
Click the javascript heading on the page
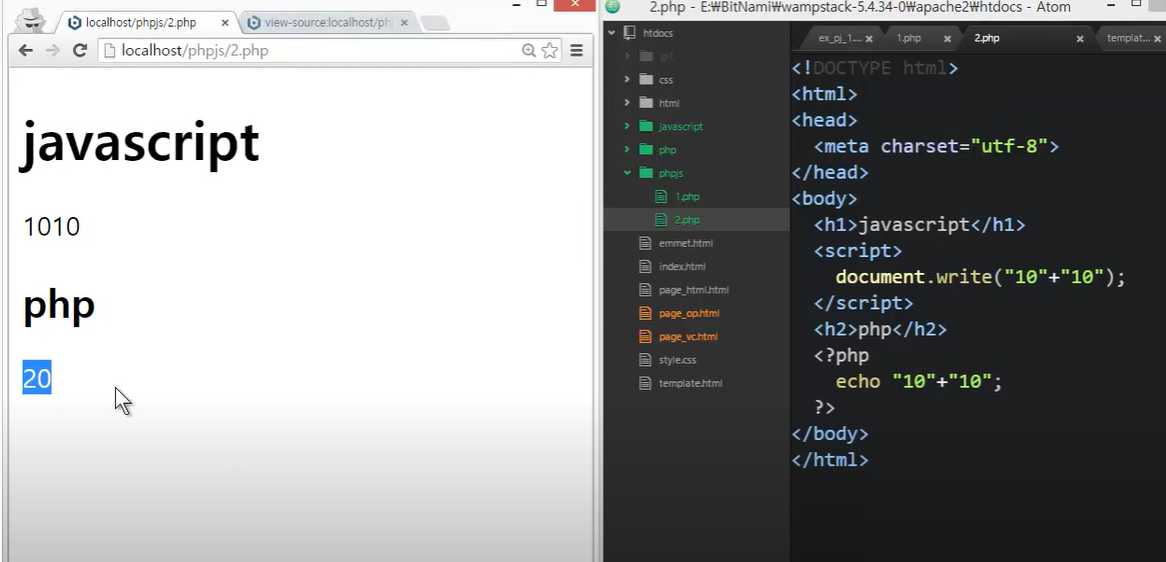[141, 142]
